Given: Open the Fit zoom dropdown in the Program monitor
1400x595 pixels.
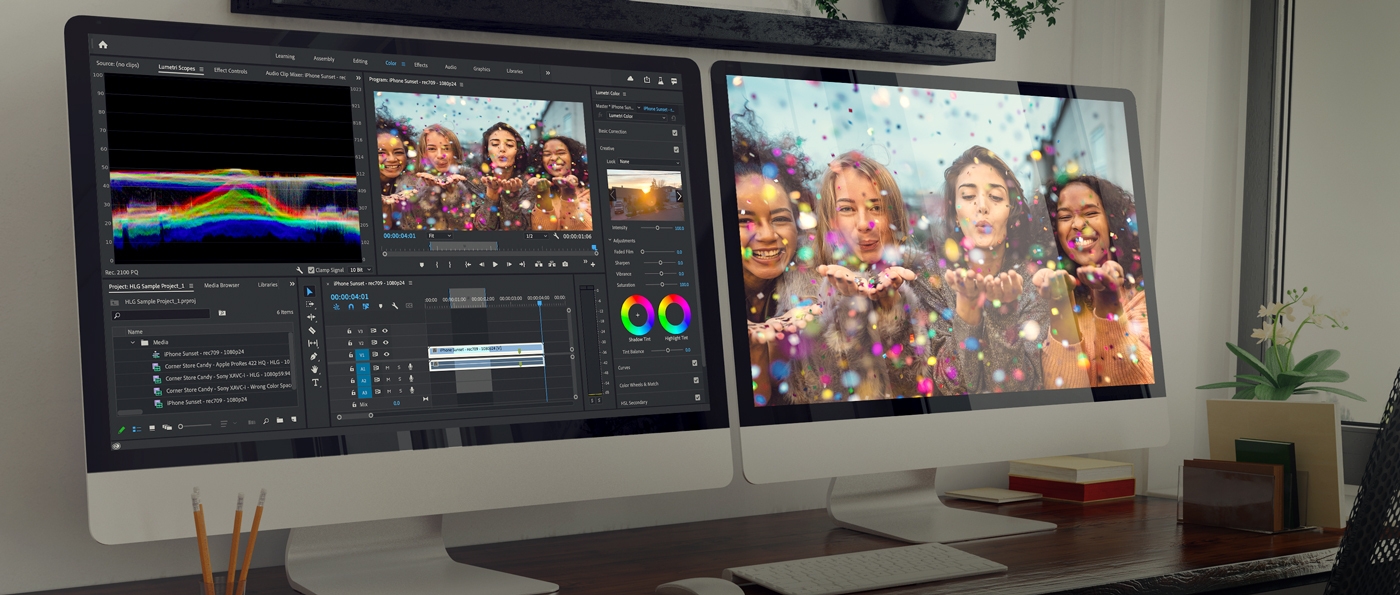Looking at the screenshot, I should point(439,236).
